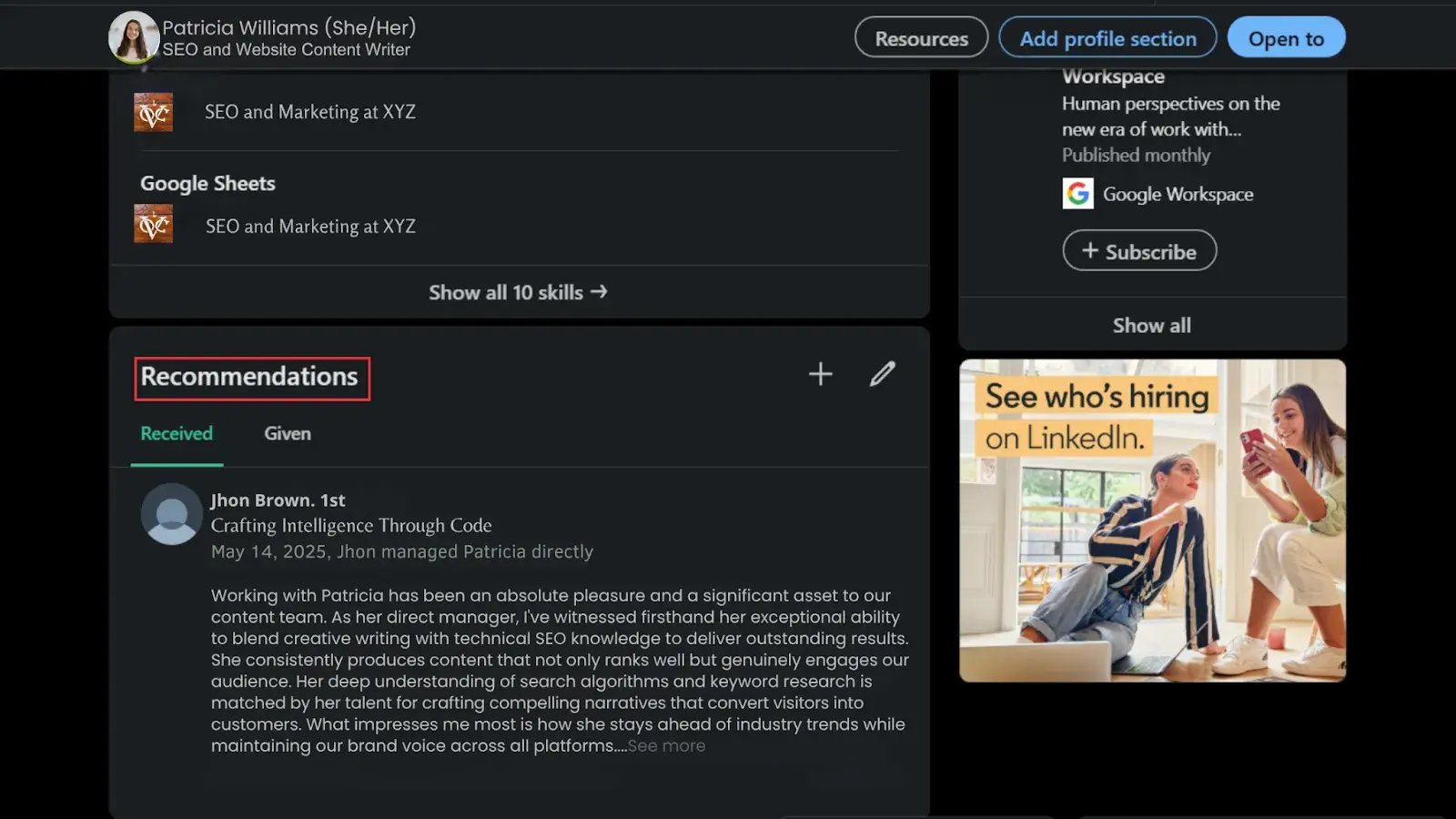The height and width of the screenshot is (819, 1456).
Task: Click the Google Workspace logo icon
Action: click(x=1077, y=194)
